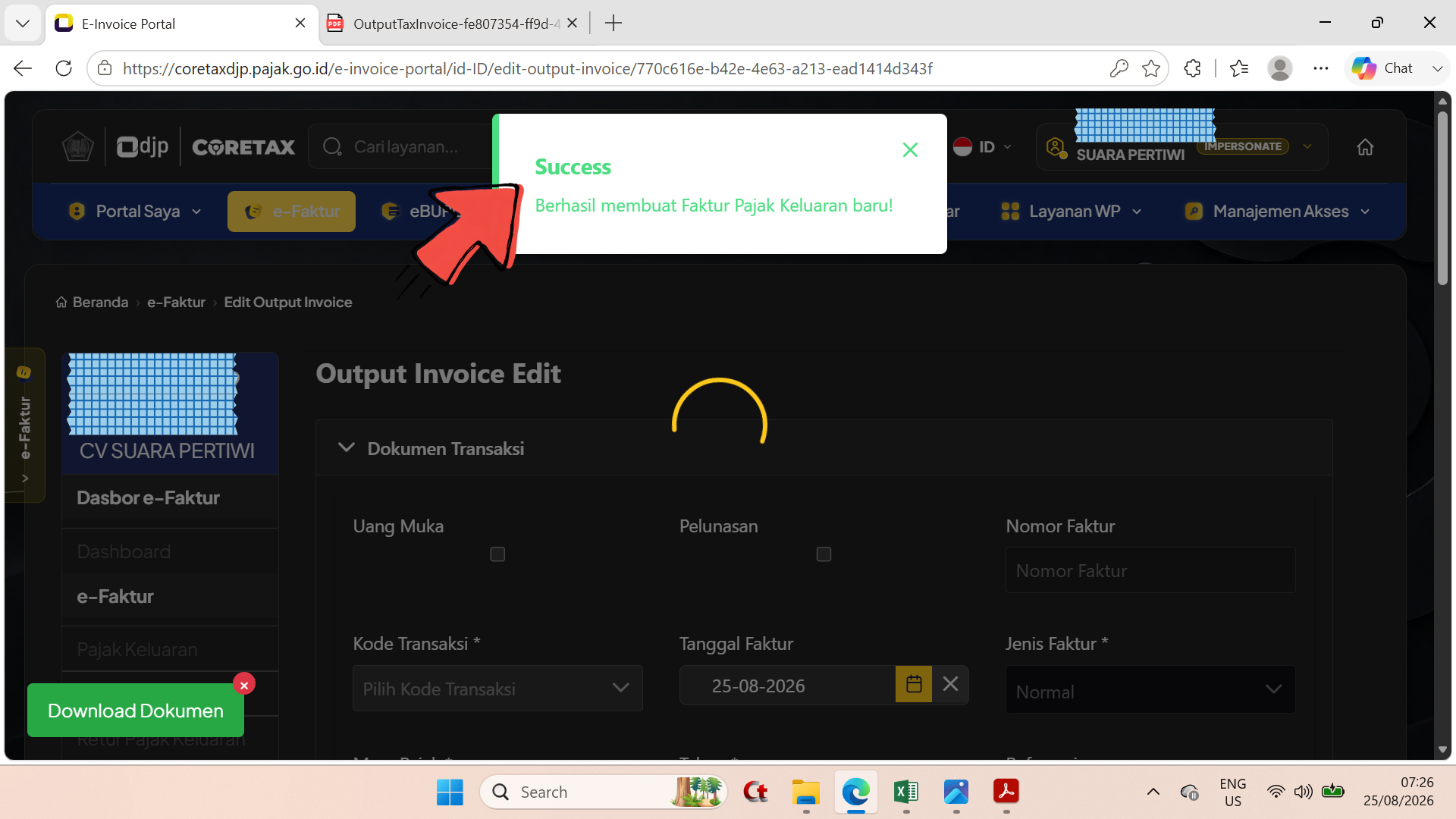Open the red Ct app from taskbar
The image size is (1456, 819).
click(755, 792)
